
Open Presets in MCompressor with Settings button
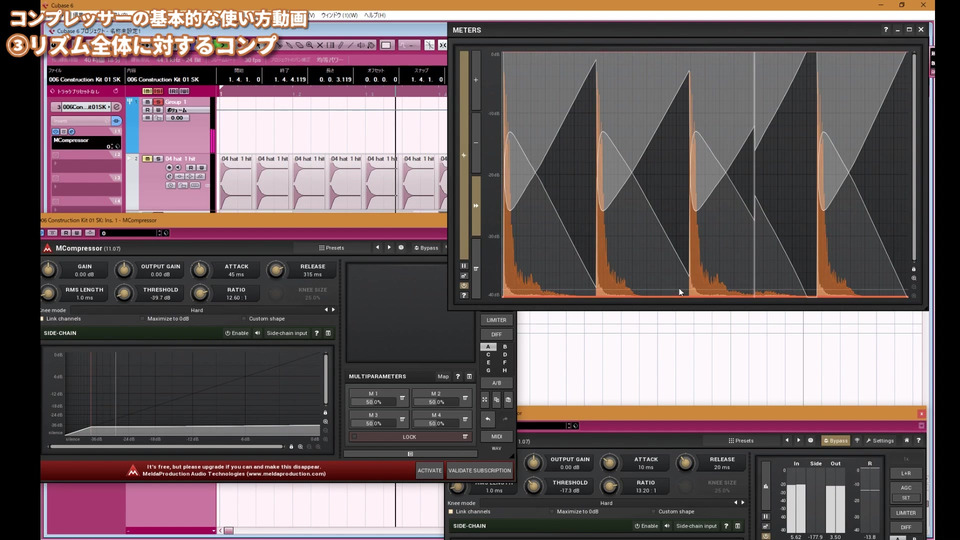741,440
